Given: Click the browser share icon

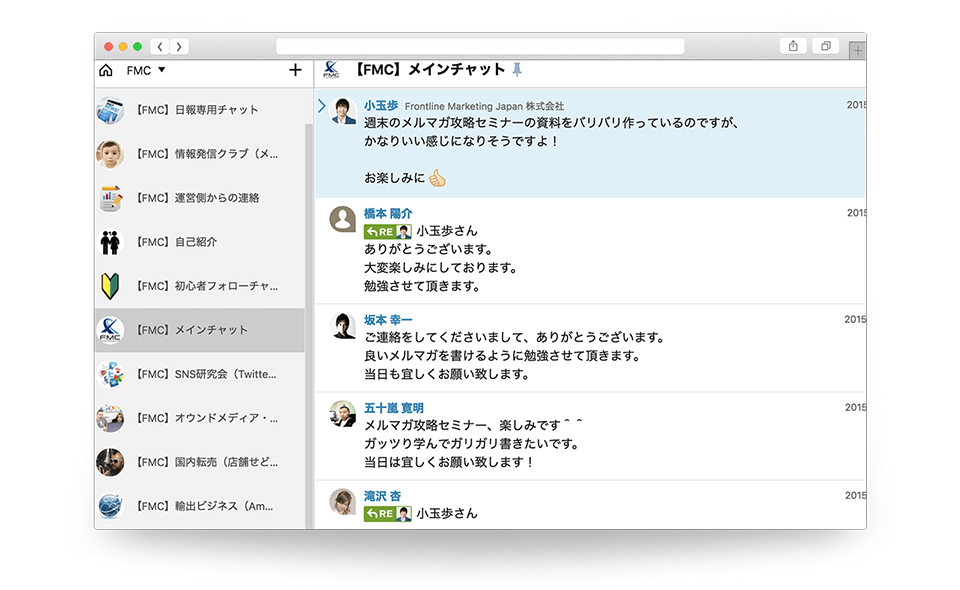Looking at the screenshot, I should 793,46.
